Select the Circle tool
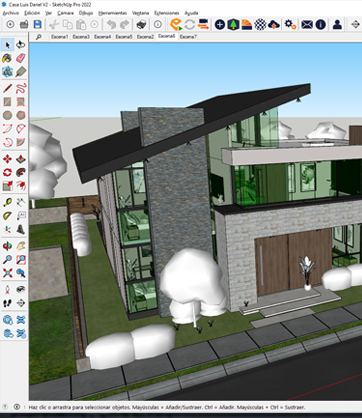The image size is (362, 418). pyautogui.click(x=8, y=115)
